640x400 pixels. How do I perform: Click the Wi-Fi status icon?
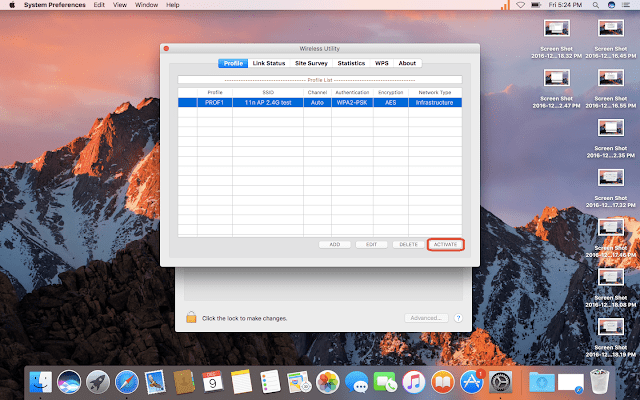pos(520,5)
